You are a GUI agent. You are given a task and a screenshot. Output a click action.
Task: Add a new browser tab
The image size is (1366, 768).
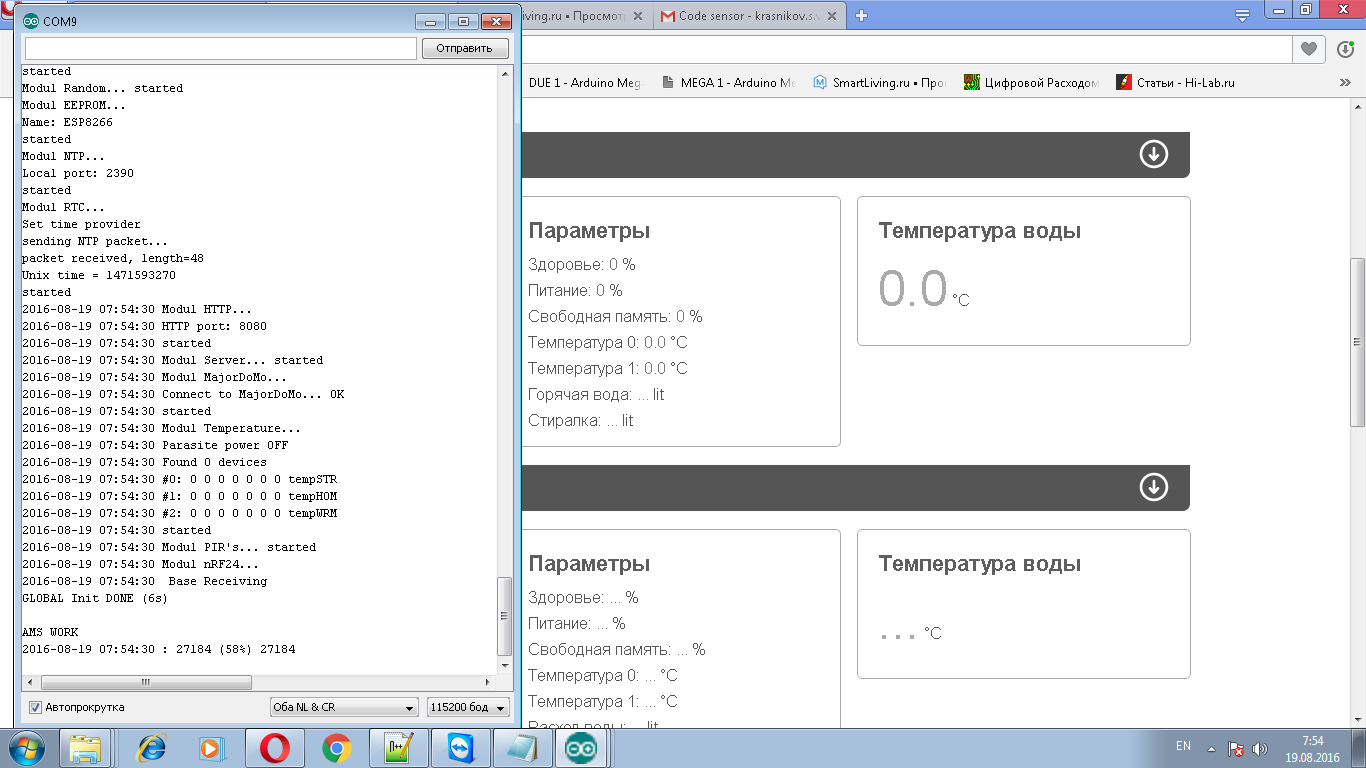point(861,15)
